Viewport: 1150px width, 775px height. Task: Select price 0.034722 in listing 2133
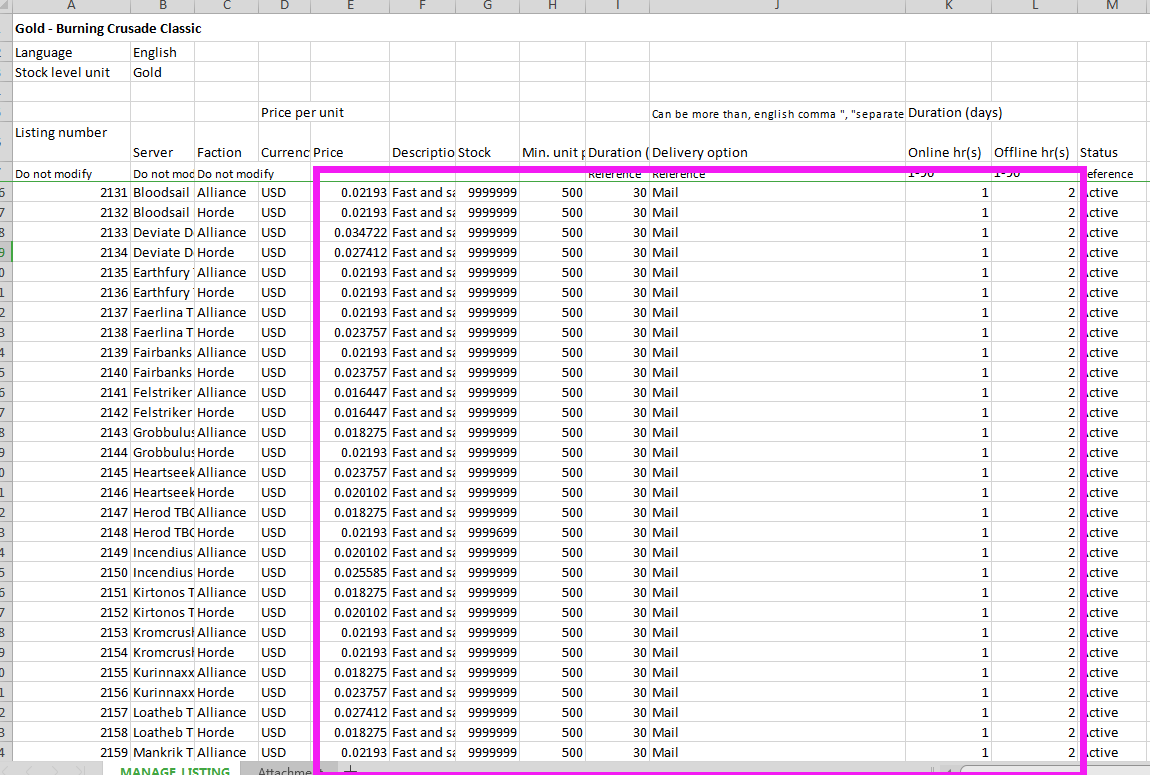[350, 232]
